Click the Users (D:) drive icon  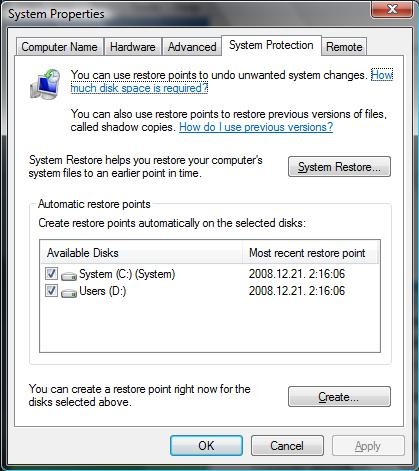(69, 293)
